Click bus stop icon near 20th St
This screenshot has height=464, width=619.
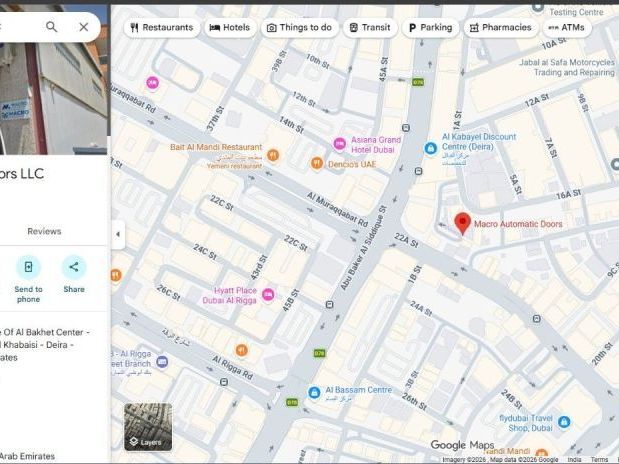point(536,319)
